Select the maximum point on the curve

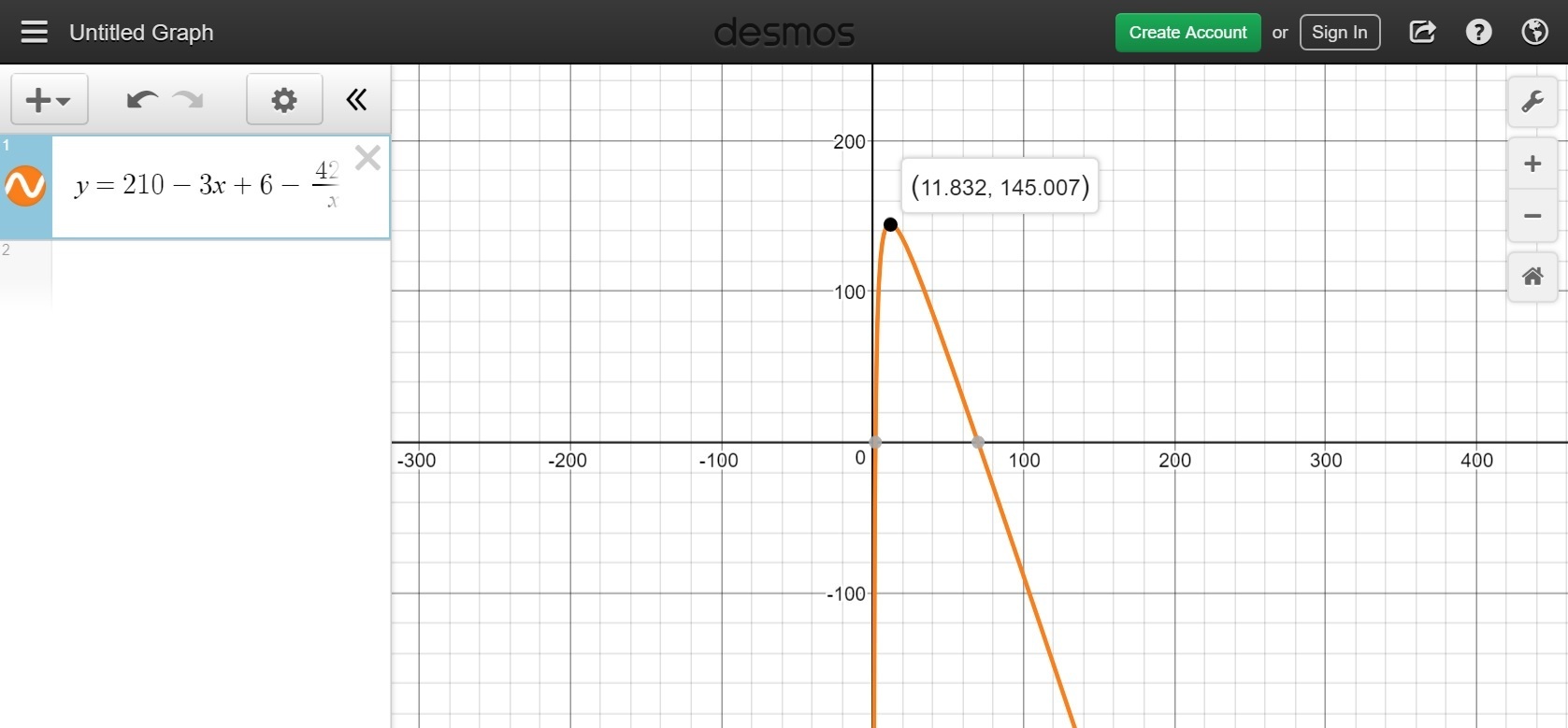[x=890, y=224]
